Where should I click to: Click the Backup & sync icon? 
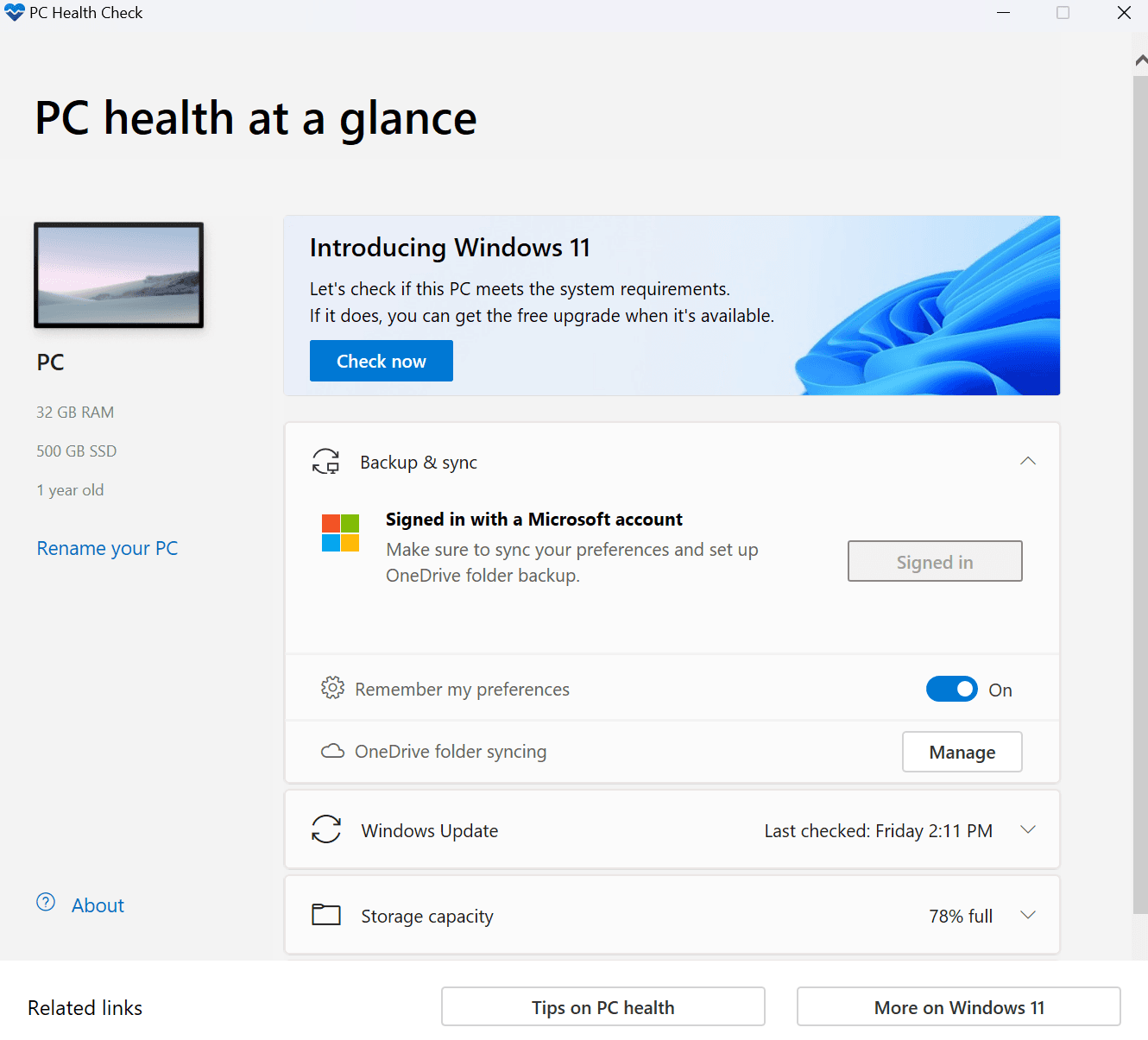click(x=325, y=462)
